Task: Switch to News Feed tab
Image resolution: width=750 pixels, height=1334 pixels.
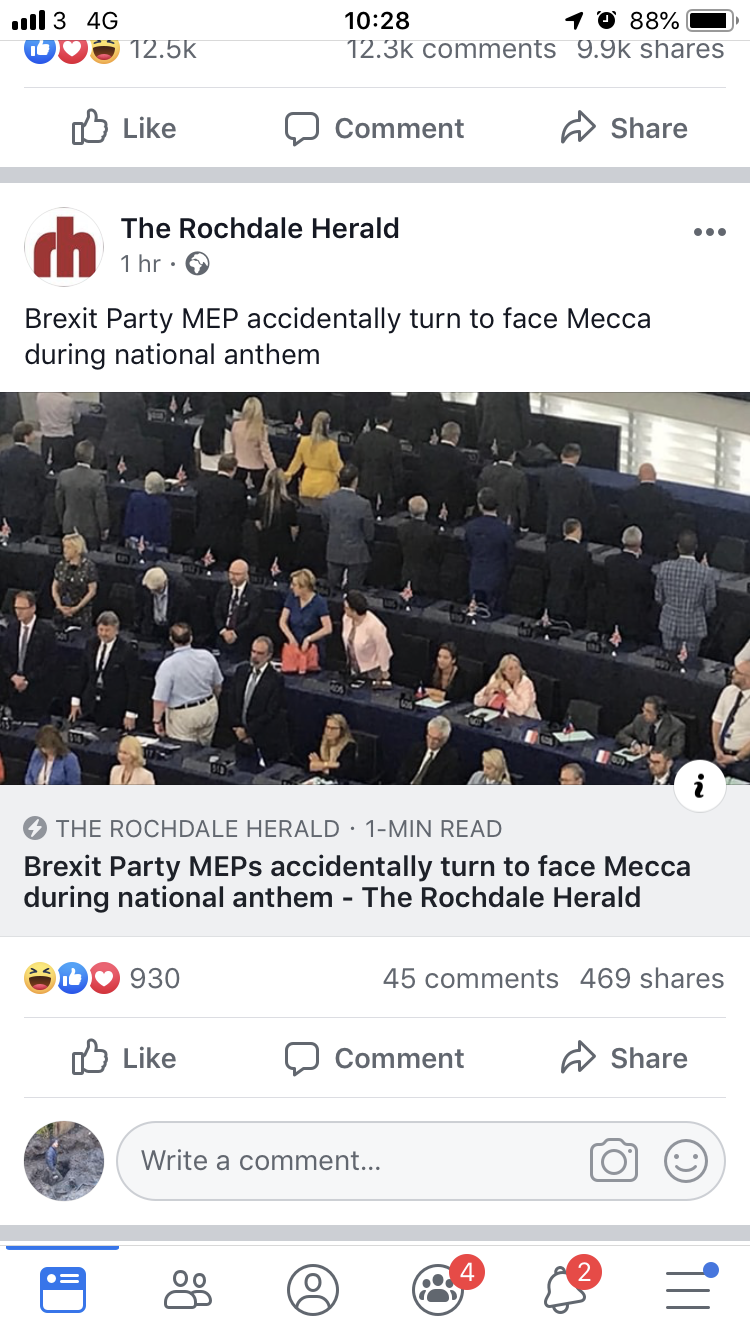Action: (63, 1290)
